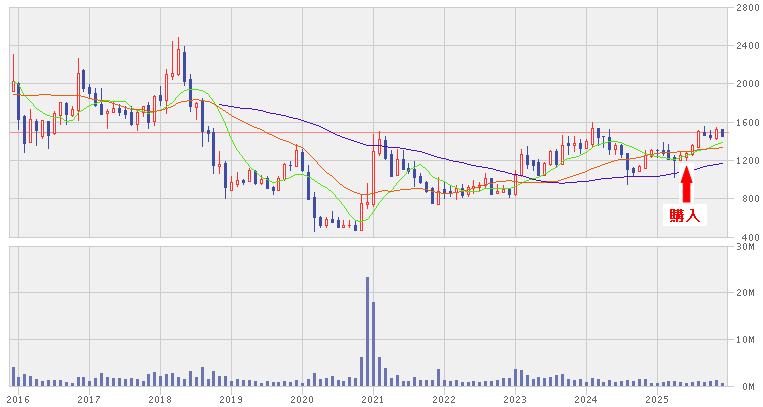Click the 10M volume axis label
The image size is (763, 407).
tap(745, 340)
